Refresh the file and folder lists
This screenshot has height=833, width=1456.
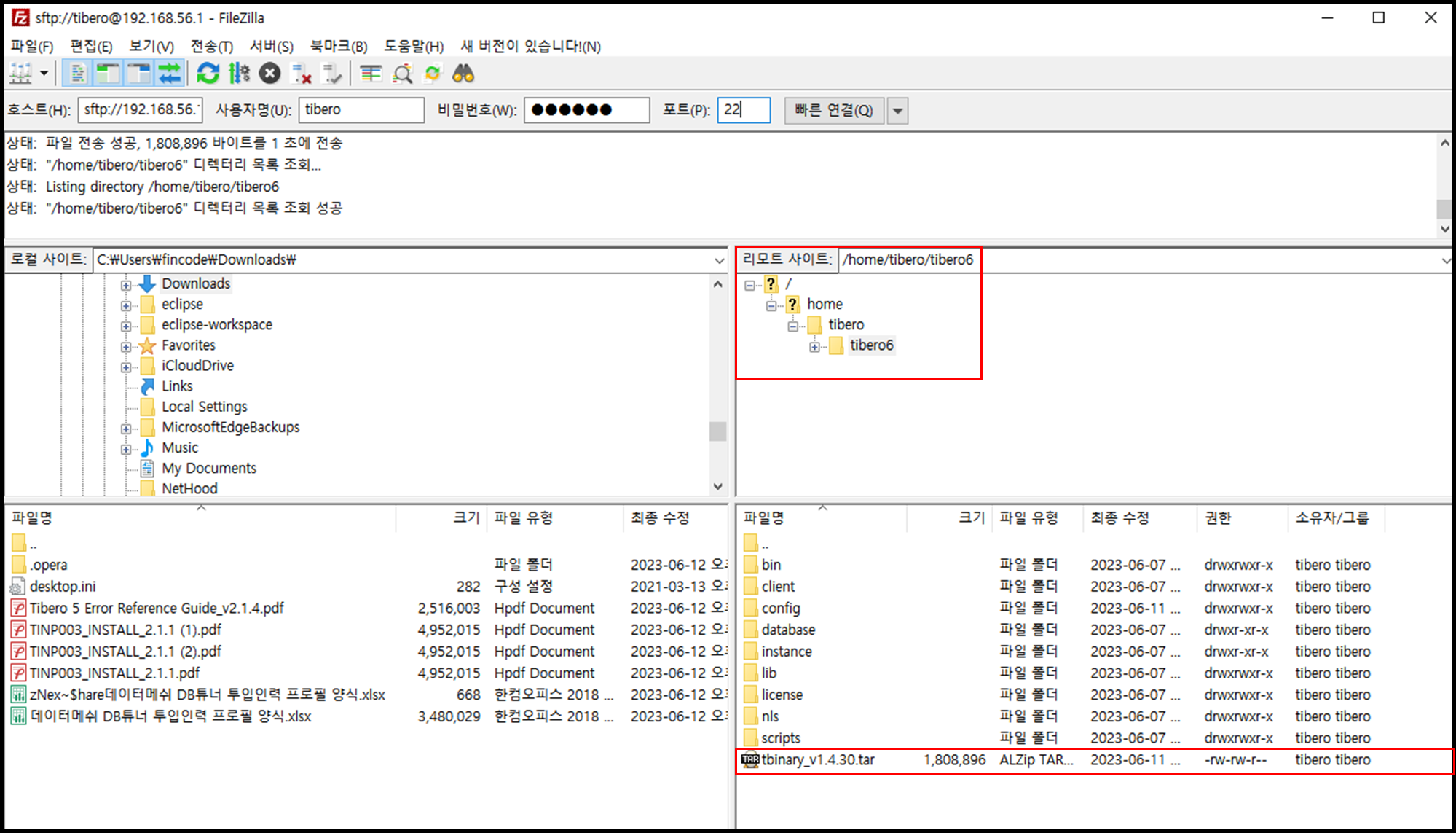click(208, 74)
